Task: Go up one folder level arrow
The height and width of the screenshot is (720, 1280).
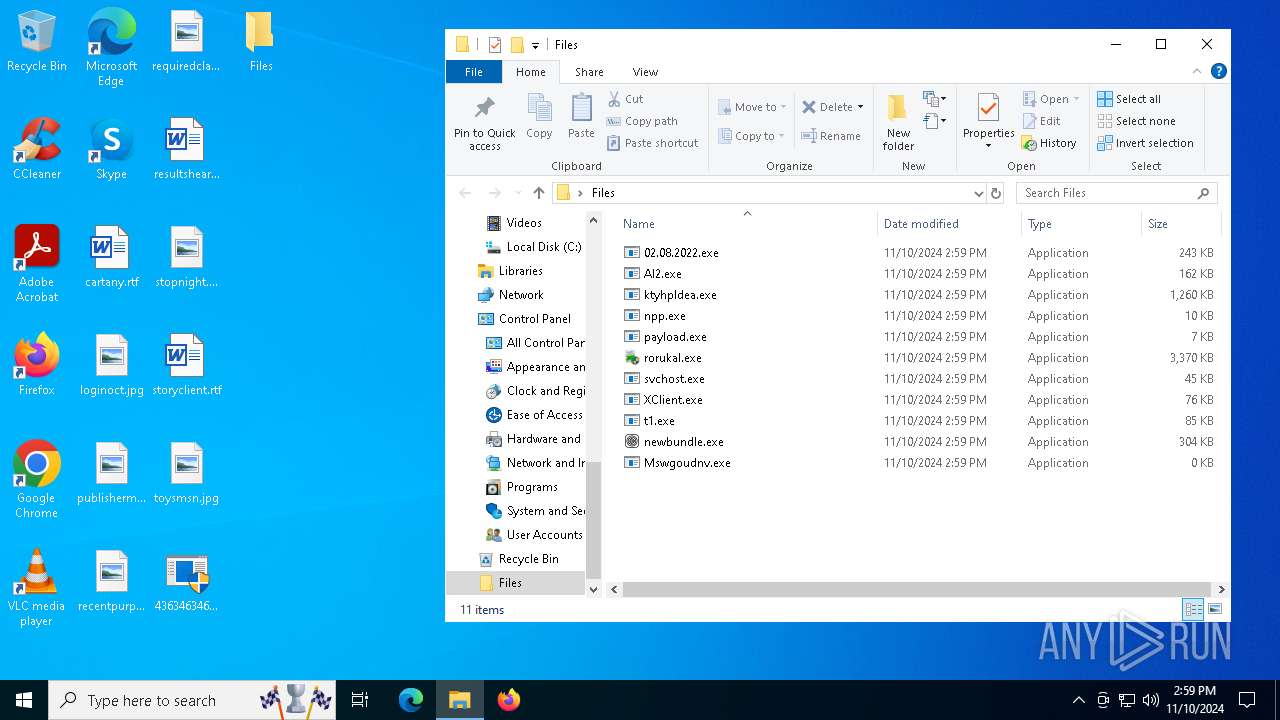Action: click(539, 193)
